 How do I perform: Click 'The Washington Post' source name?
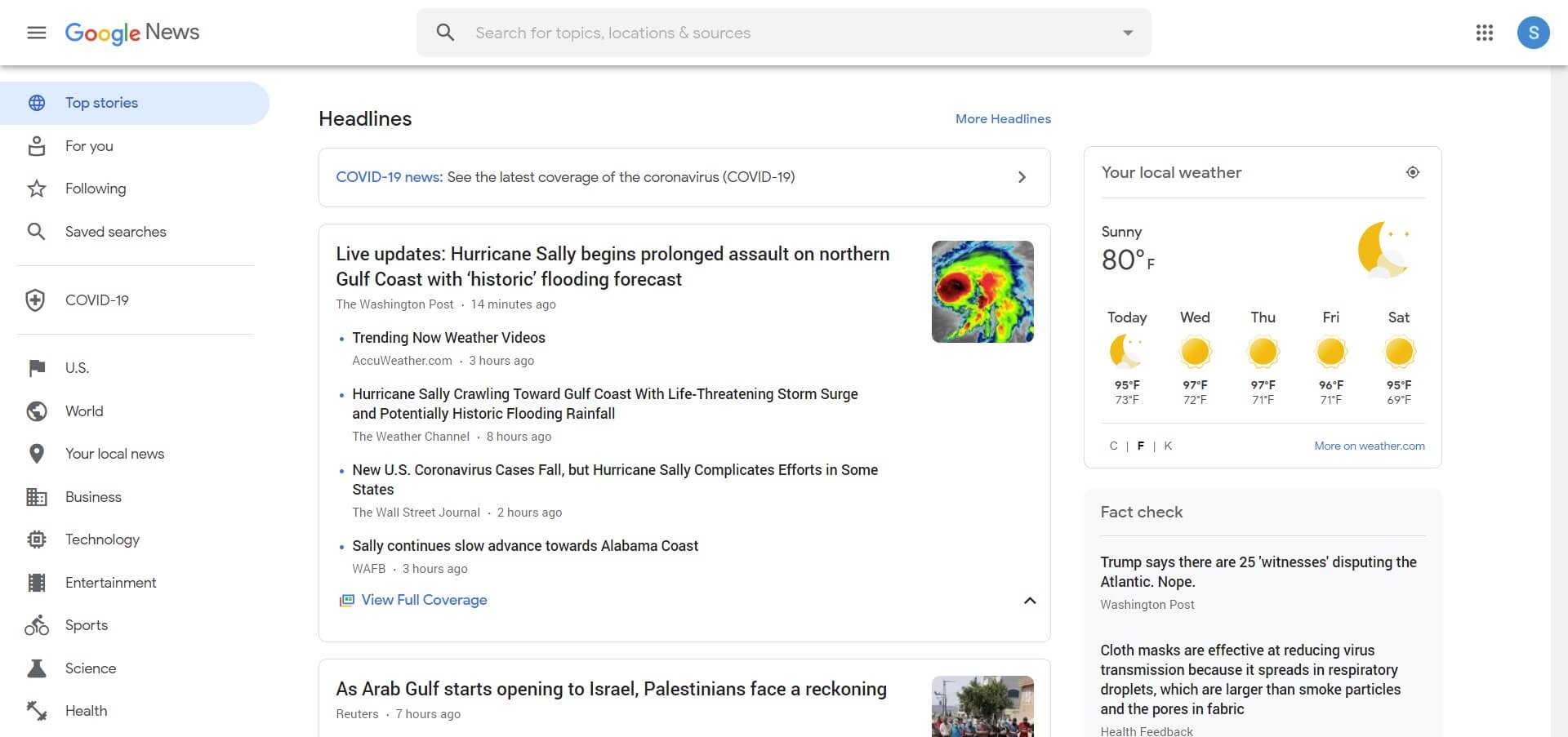point(394,304)
